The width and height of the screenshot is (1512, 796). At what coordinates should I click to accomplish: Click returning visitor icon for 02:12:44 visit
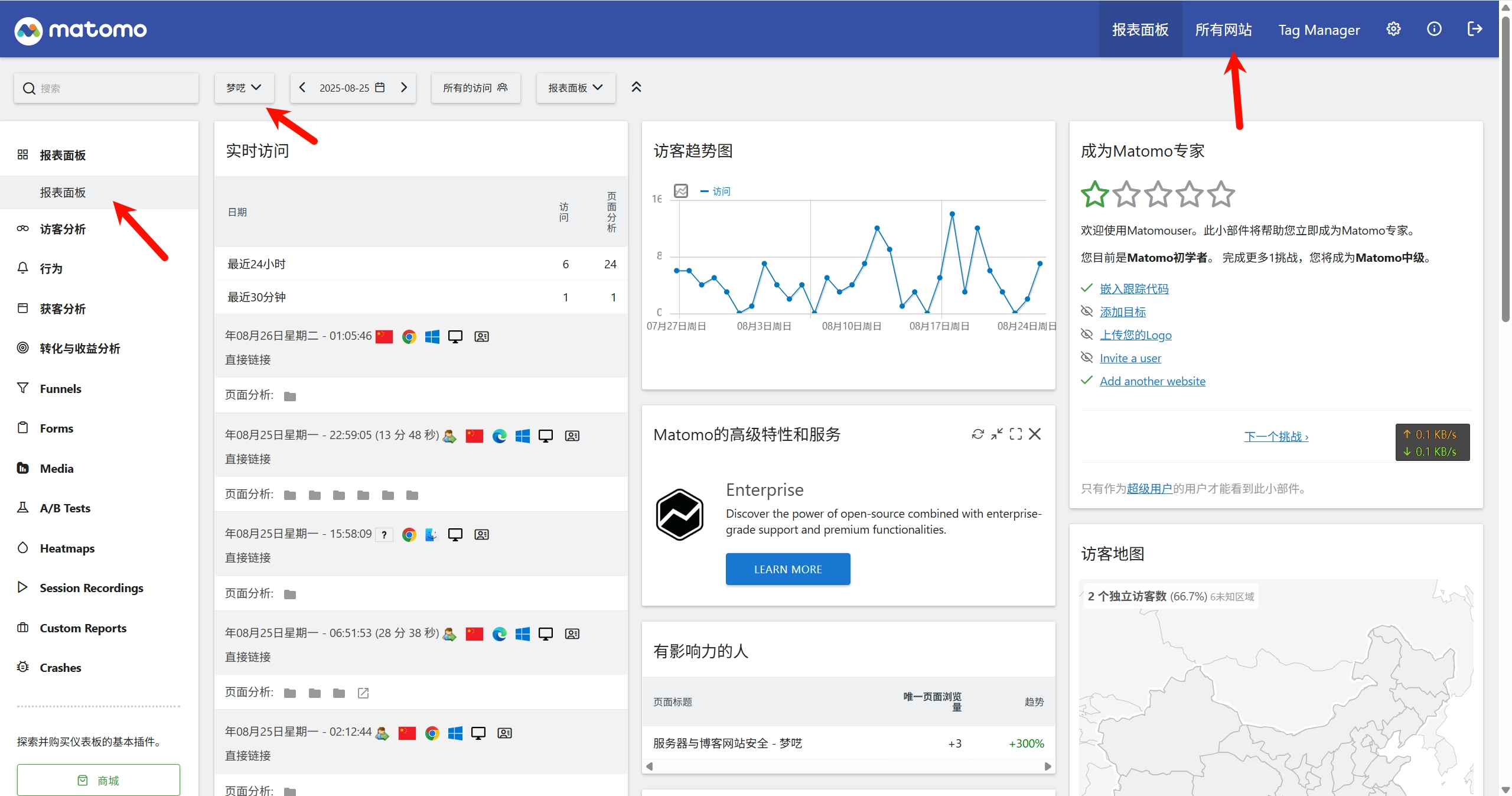tap(382, 733)
